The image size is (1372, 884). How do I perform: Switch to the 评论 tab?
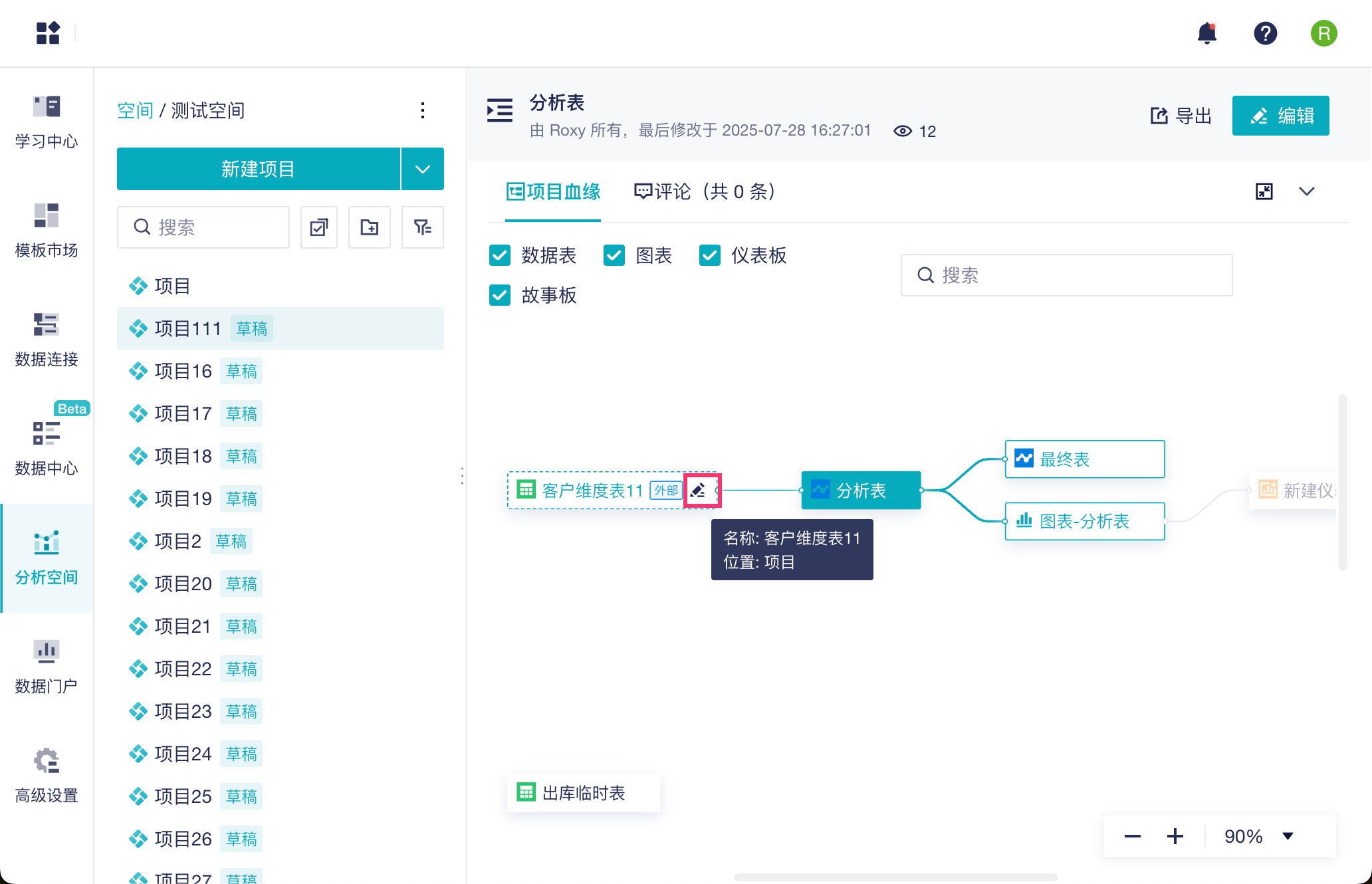coord(705,191)
